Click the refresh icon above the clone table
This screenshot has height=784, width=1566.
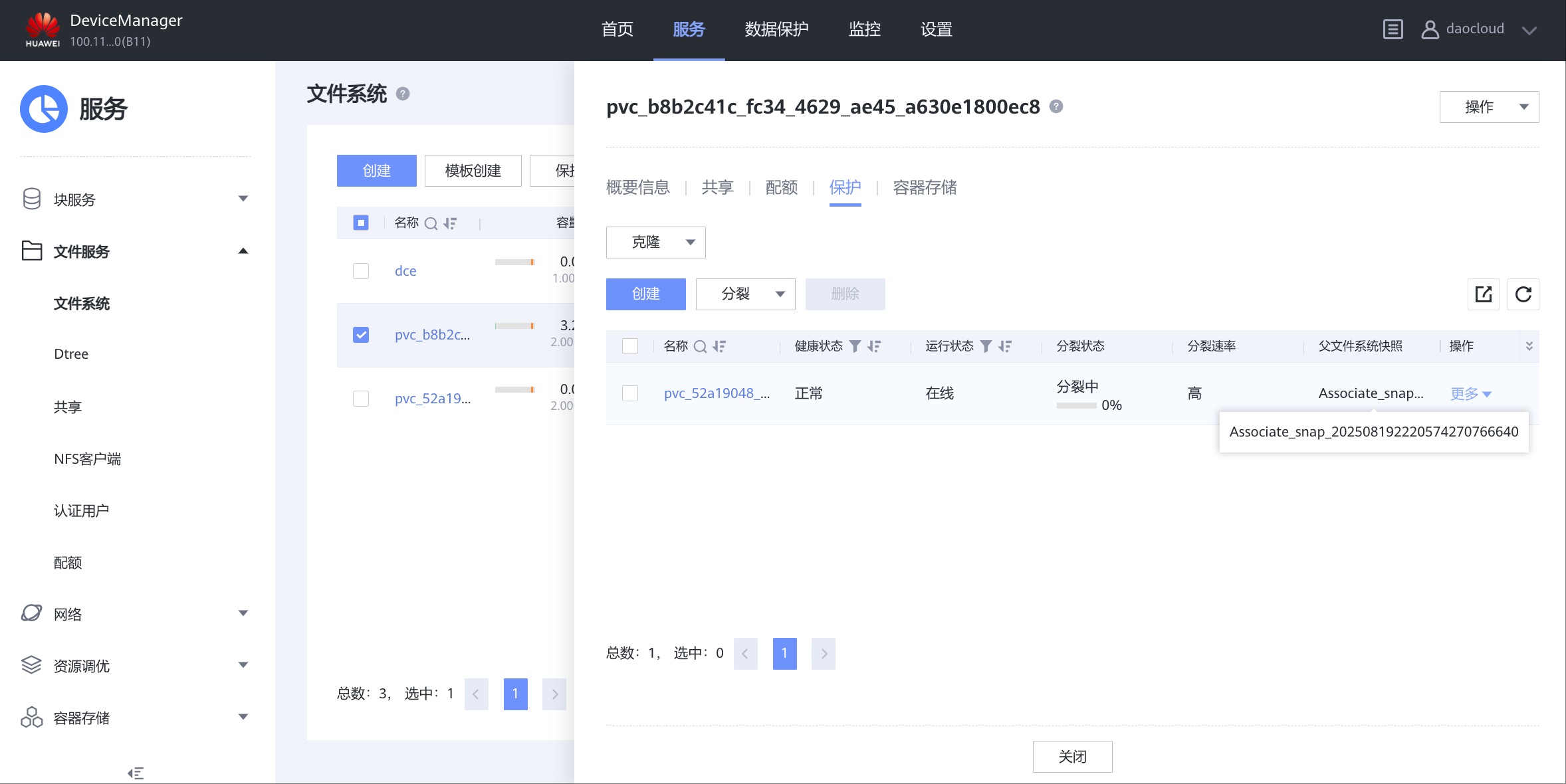click(x=1523, y=294)
